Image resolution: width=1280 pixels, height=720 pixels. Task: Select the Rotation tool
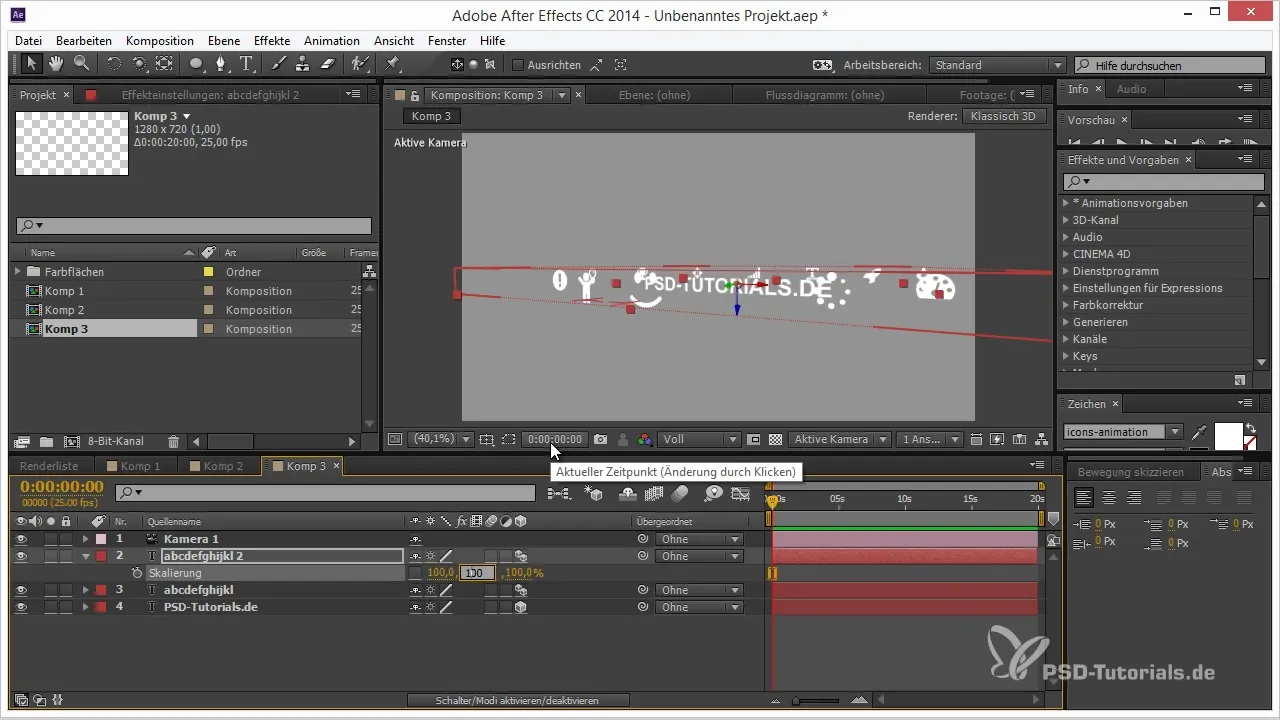click(113, 64)
